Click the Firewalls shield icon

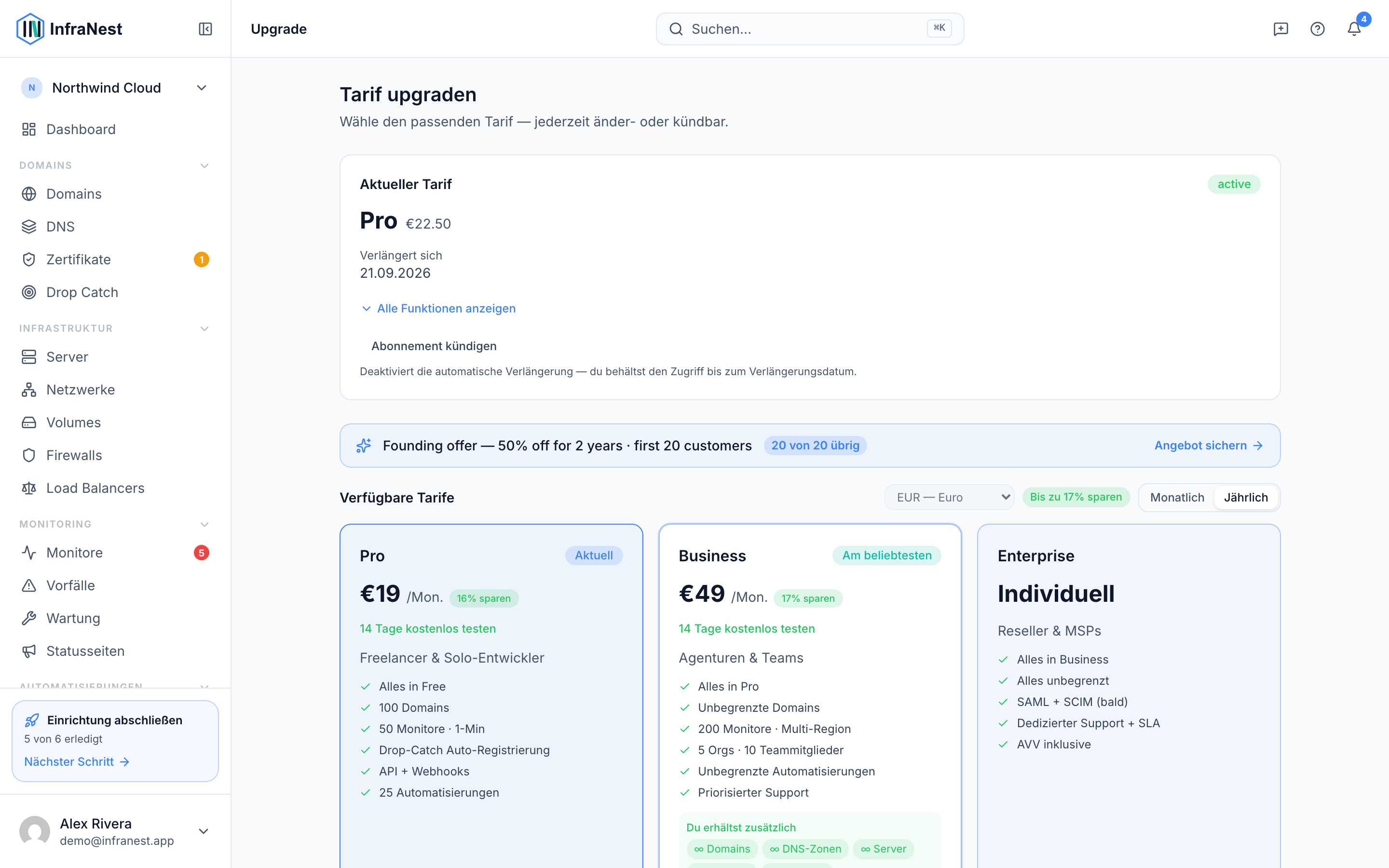click(x=29, y=455)
